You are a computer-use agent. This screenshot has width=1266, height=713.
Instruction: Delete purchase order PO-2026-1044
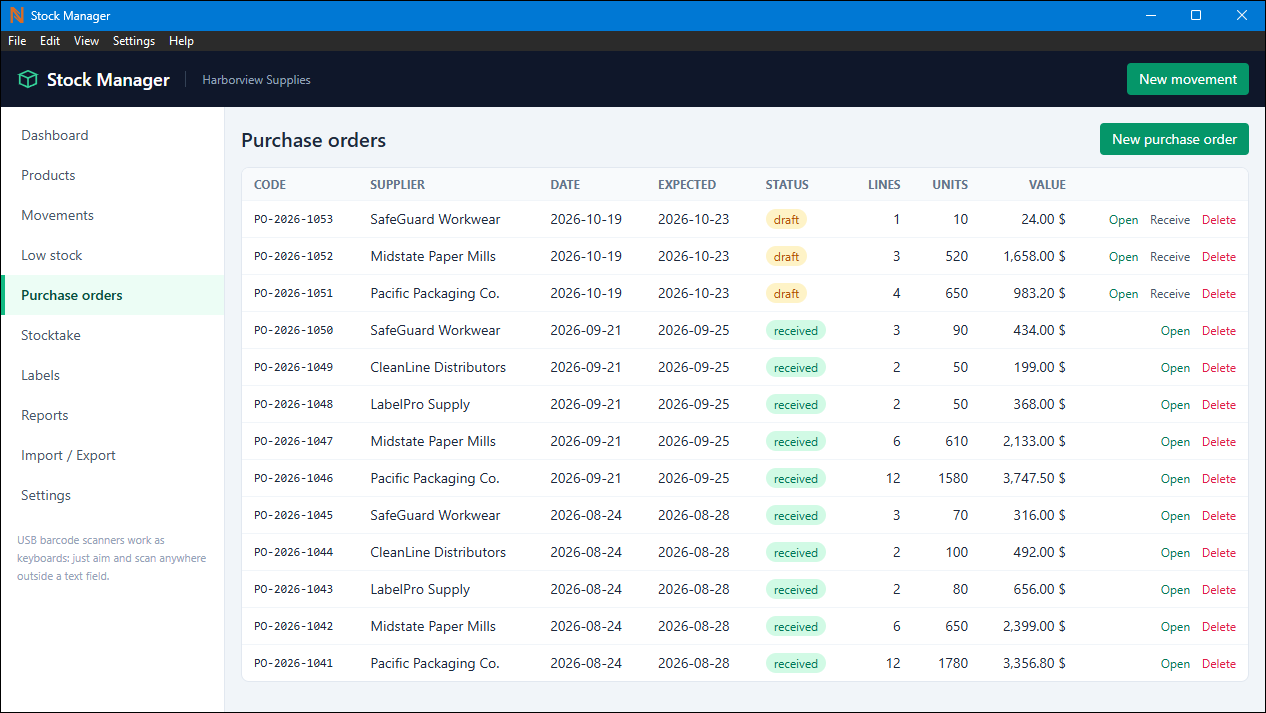tap(1219, 553)
